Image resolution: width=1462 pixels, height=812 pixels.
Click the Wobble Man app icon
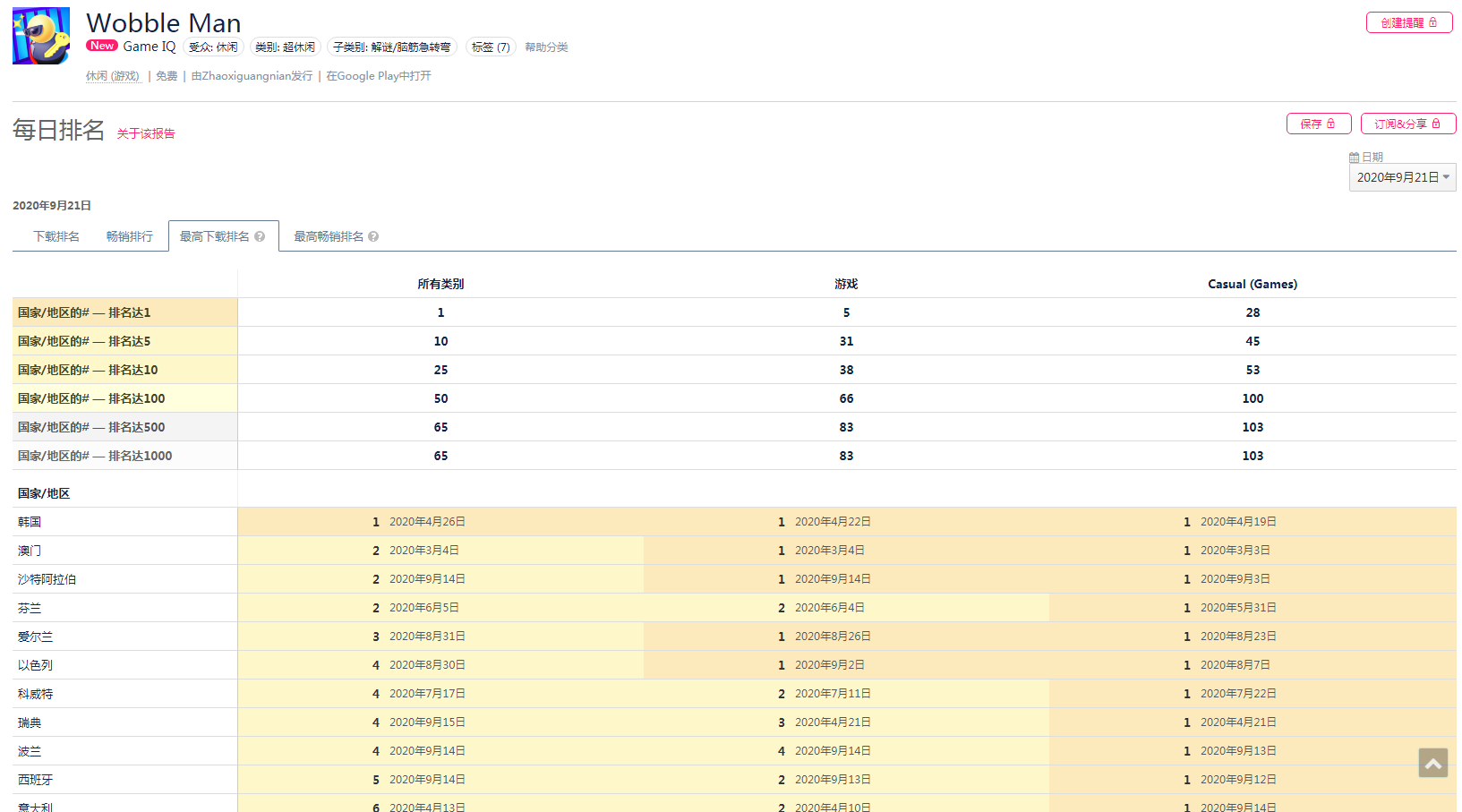click(x=41, y=36)
